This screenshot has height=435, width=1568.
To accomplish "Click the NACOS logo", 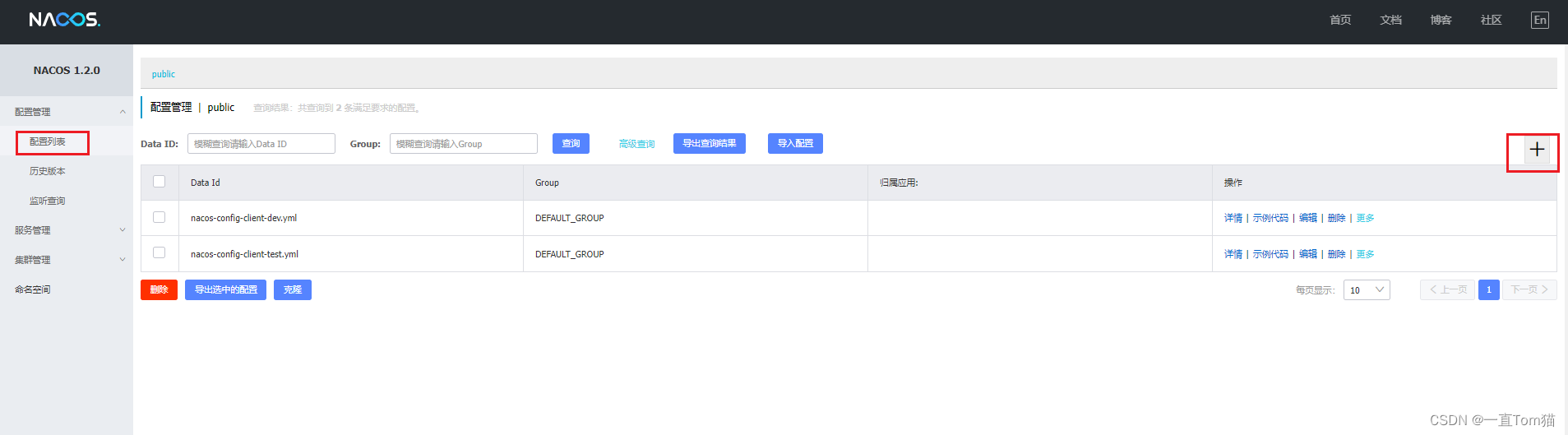I will pyautogui.click(x=65, y=20).
